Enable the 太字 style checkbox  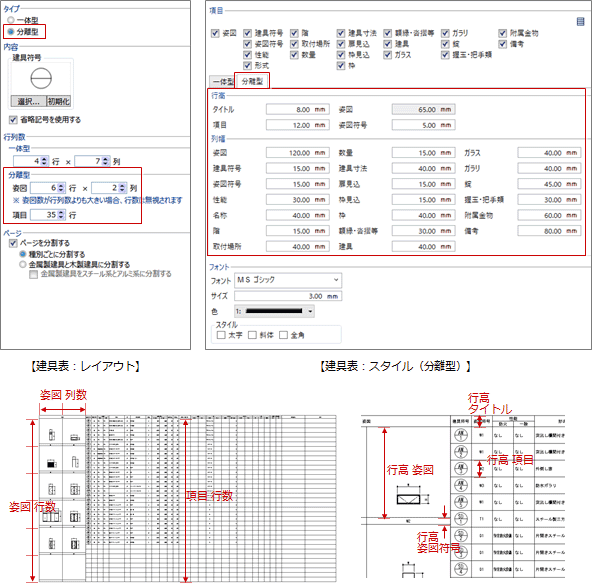(221, 335)
